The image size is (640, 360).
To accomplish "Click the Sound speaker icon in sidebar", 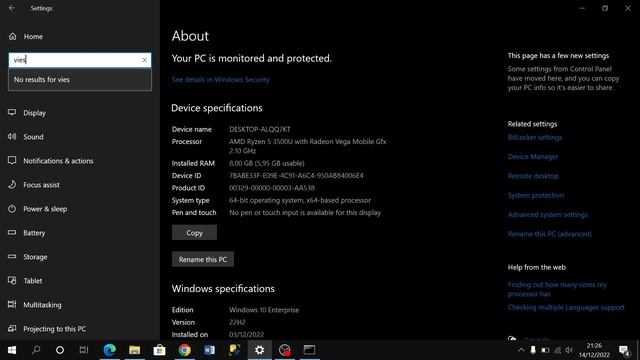I will click(x=12, y=136).
